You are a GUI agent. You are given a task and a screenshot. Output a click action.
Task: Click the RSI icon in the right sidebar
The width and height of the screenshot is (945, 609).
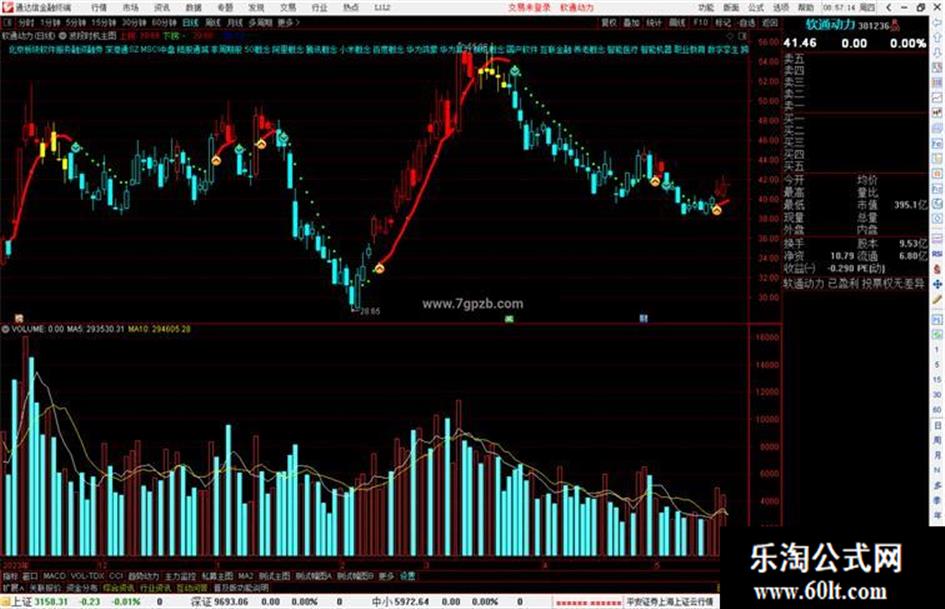937,254
